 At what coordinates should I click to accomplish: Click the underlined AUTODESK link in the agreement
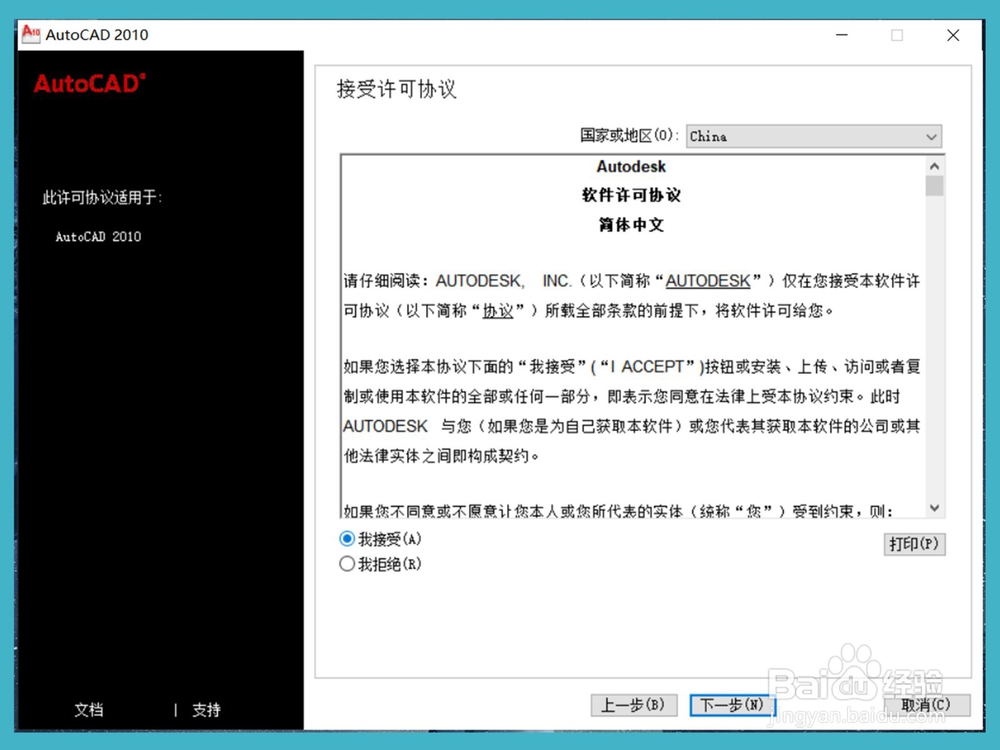click(708, 281)
